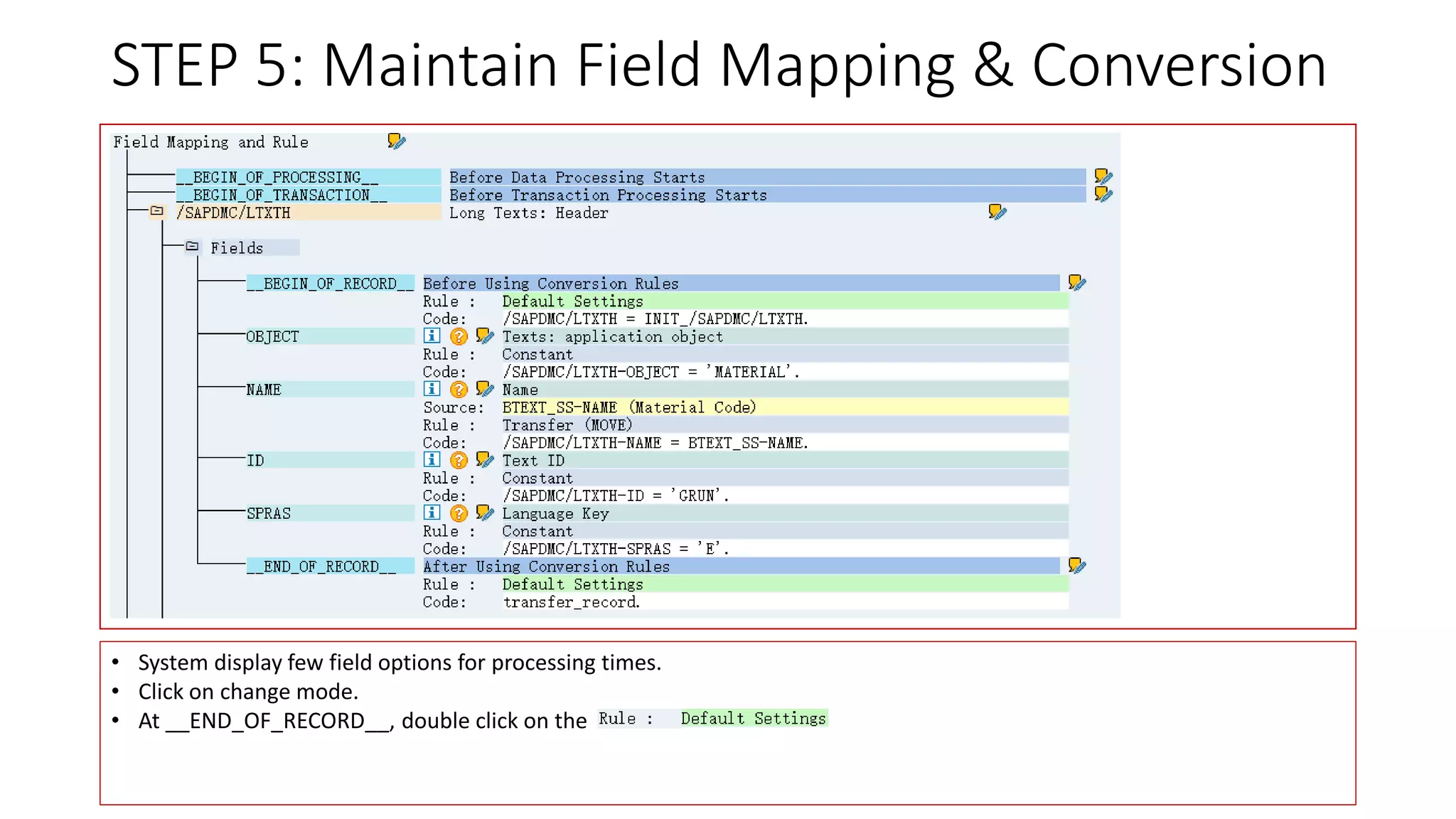
Task: Collapse the Fields folder node
Action: tap(192, 247)
